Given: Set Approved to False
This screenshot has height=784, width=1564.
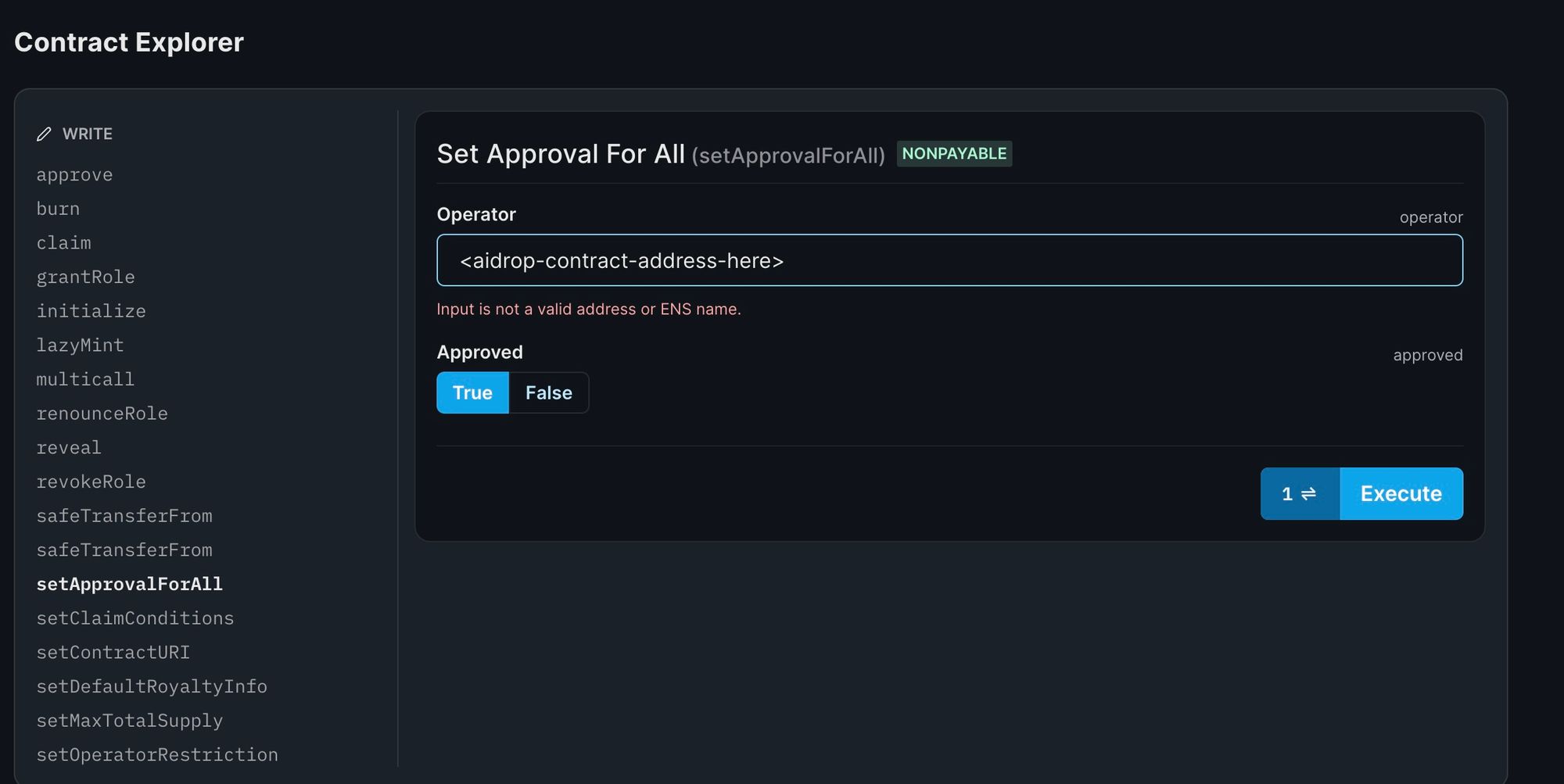Looking at the screenshot, I should 548,392.
